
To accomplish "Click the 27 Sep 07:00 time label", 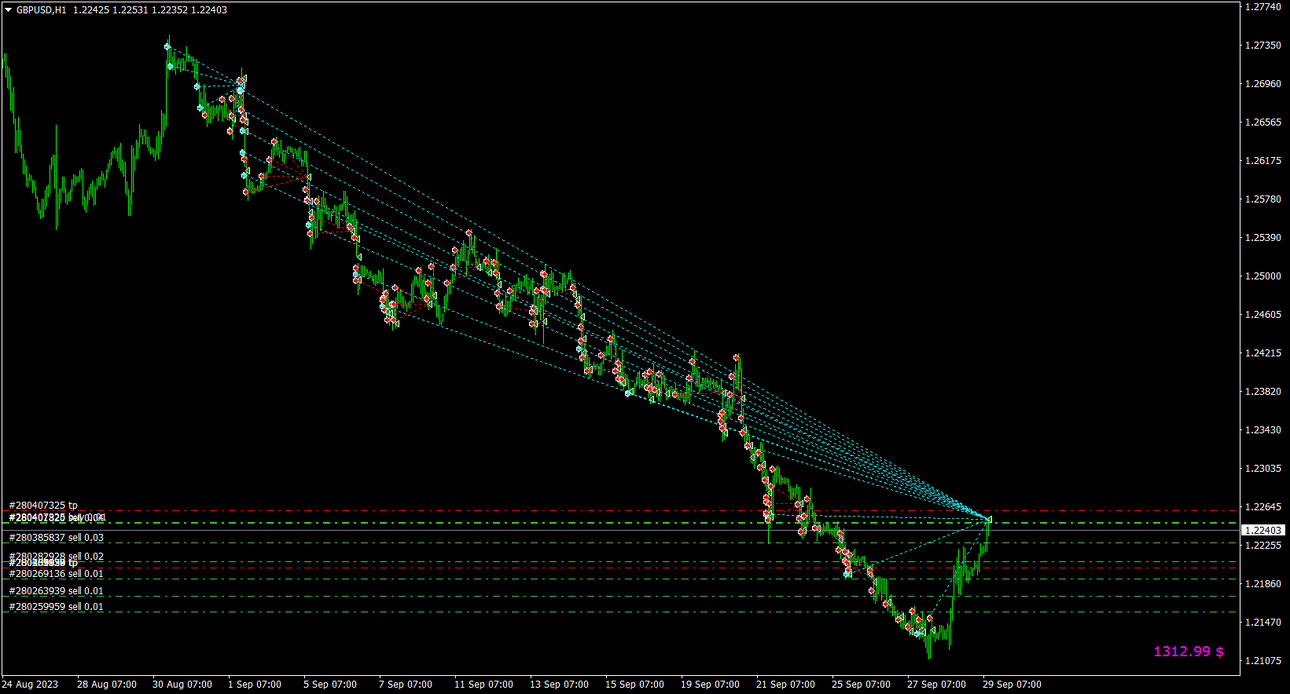I will tap(935, 685).
